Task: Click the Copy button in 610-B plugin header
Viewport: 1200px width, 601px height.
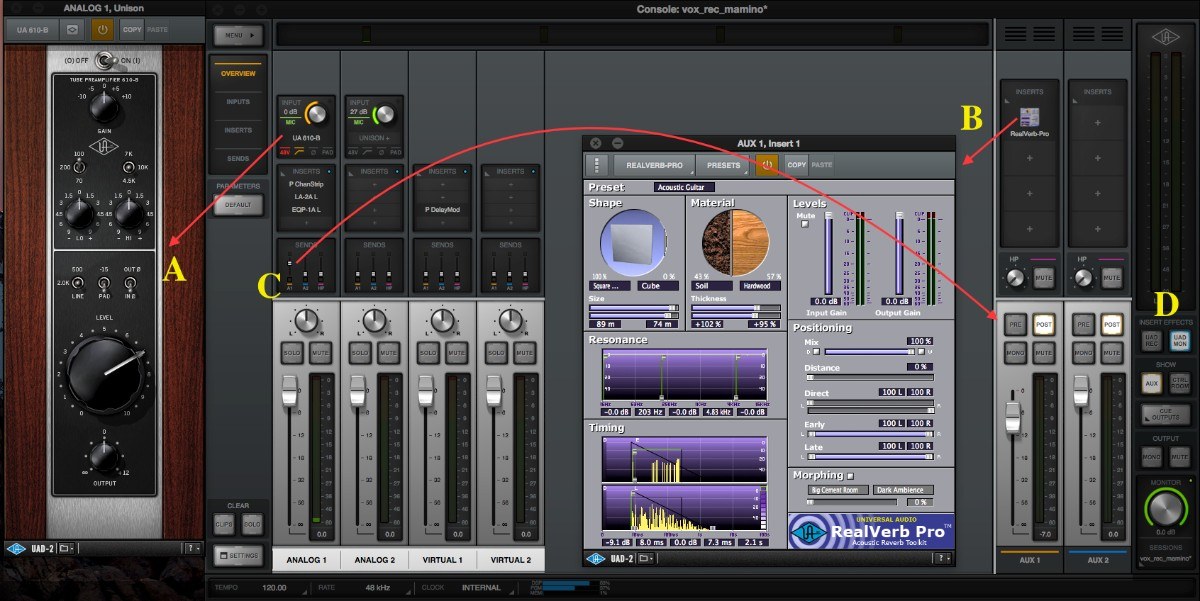Action: (132, 30)
